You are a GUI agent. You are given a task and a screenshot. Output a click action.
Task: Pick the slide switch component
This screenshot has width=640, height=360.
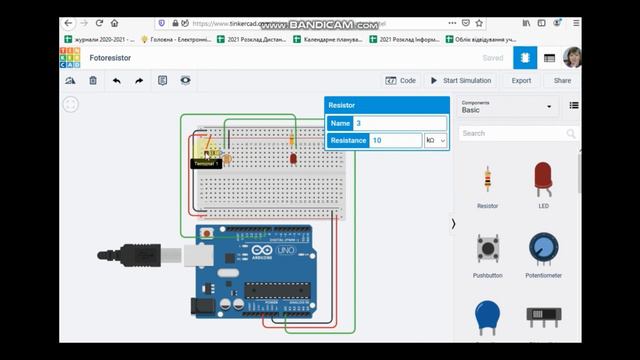[544, 317]
